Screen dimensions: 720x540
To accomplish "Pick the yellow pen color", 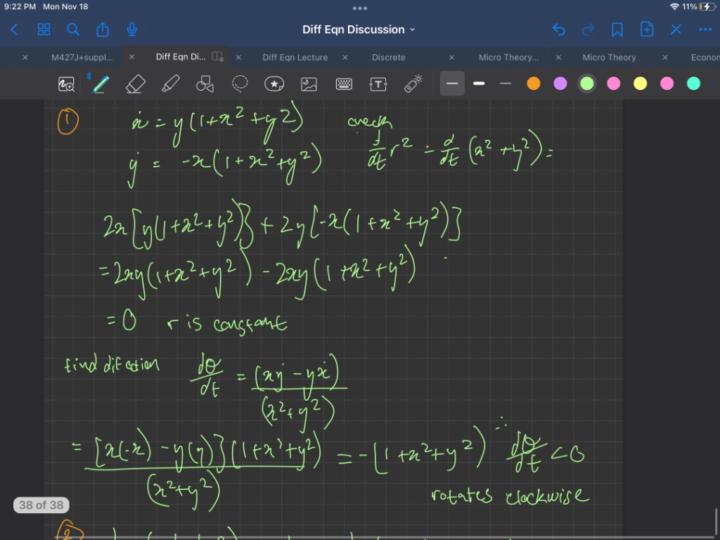I will 641,84.
